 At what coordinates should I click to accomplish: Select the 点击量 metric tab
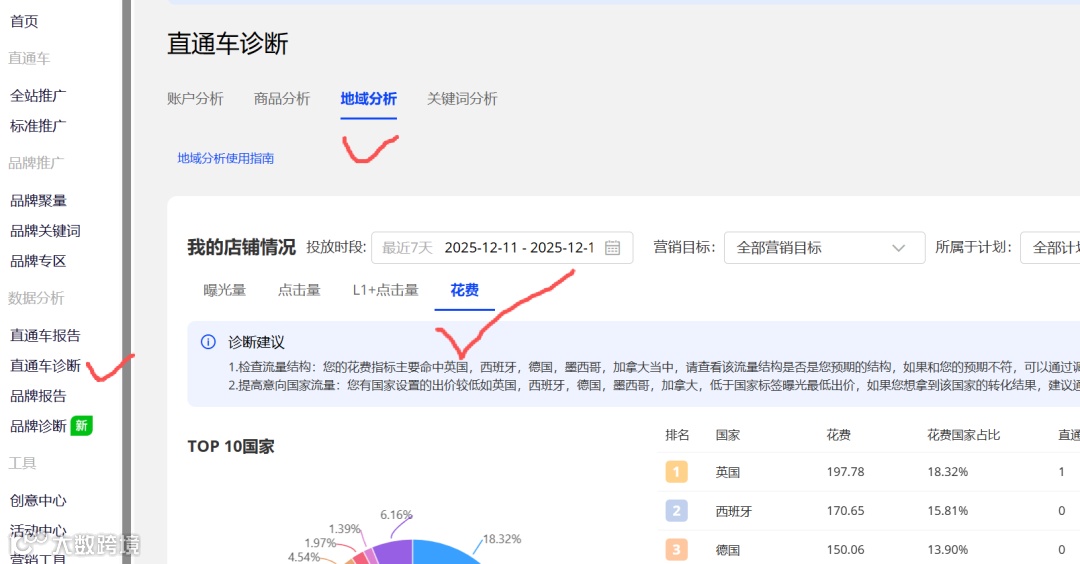click(299, 290)
